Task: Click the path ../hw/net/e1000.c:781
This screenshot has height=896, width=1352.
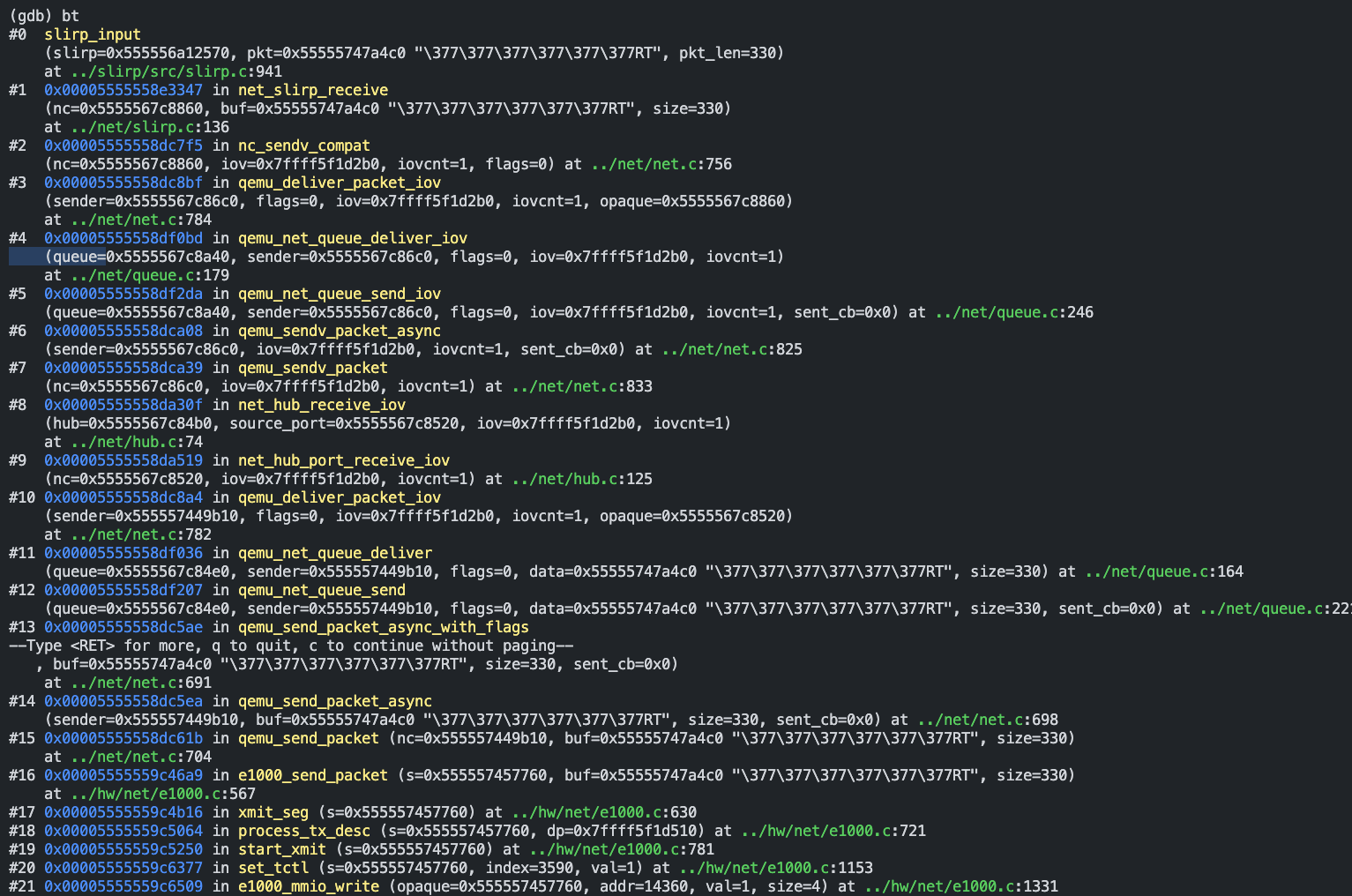Action: tap(622, 849)
